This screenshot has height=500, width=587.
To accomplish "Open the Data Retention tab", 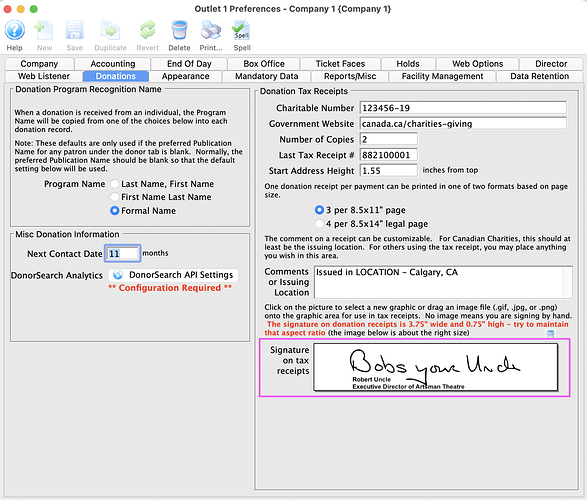I will tap(539, 76).
